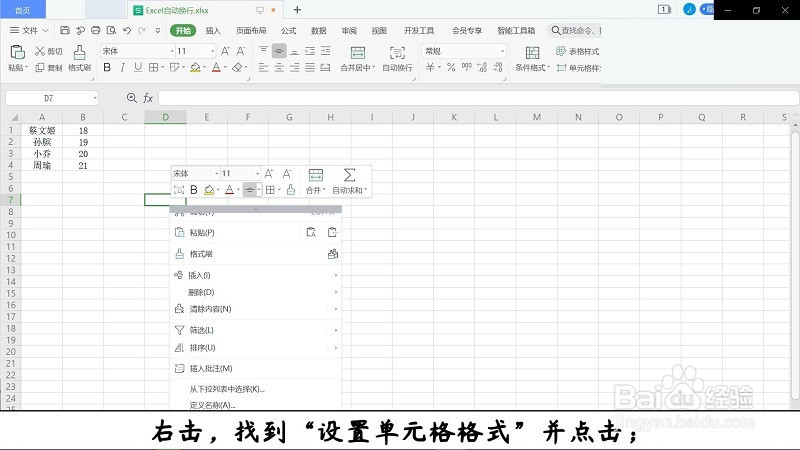Increase decimal places in the ribbon
800x450 pixels.
pos(483,67)
